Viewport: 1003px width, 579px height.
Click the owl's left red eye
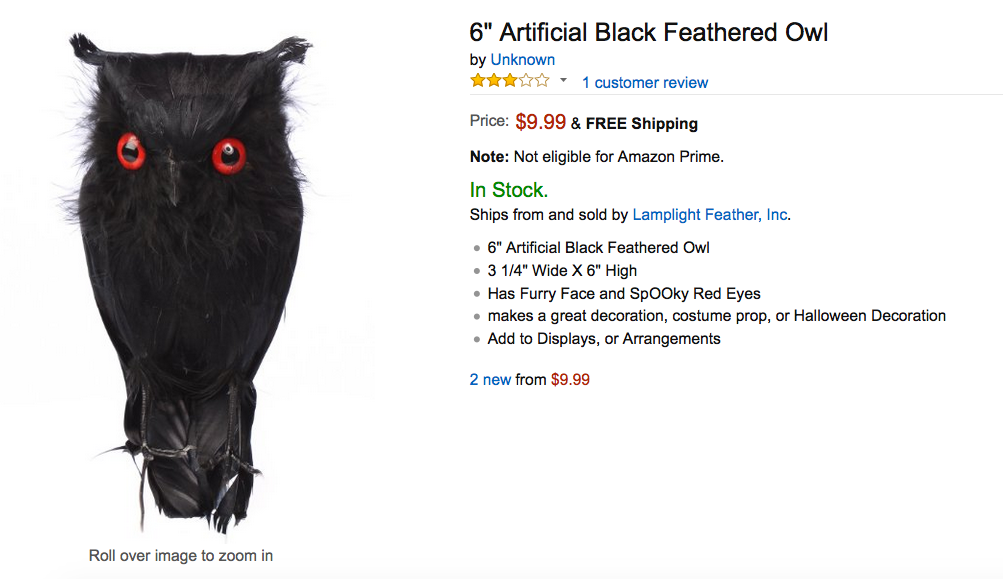(x=131, y=152)
